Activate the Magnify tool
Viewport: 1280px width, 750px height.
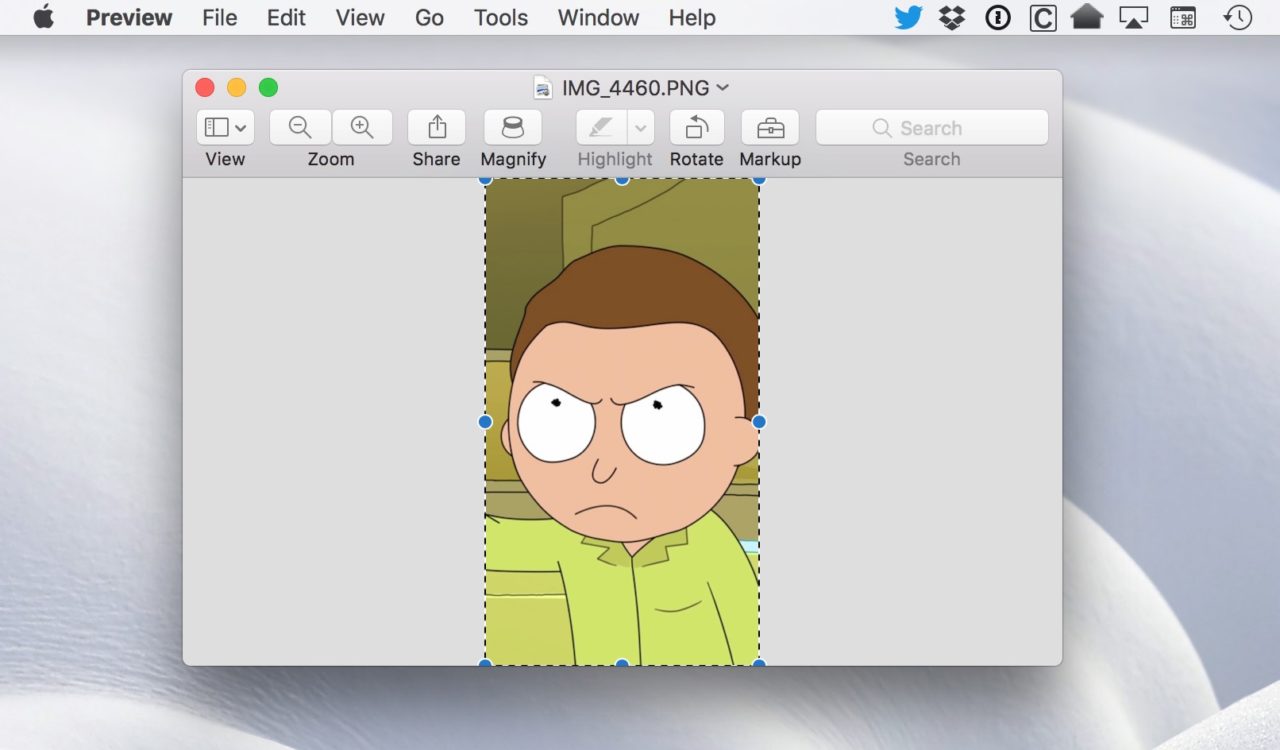point(513,127)
